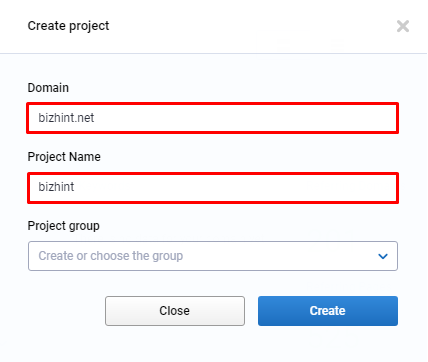
Task: Click the gray Close button
Action: click(175, 311)
